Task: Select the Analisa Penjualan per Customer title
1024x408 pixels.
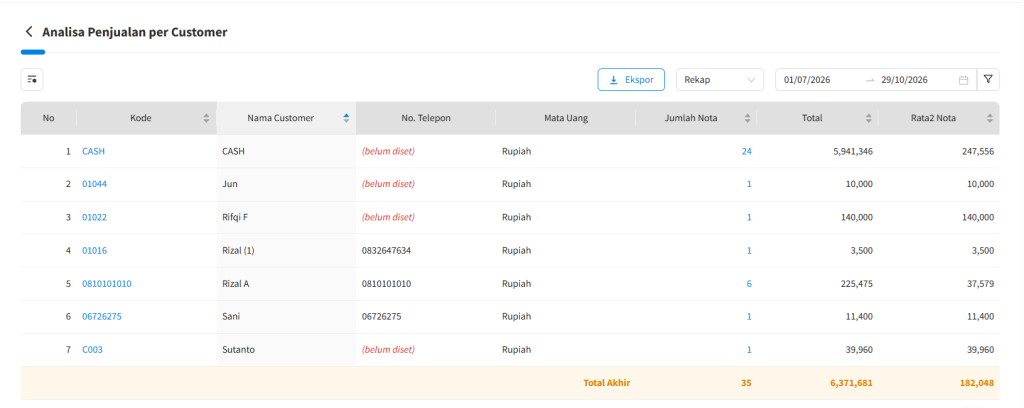Action: click(135, 32)
